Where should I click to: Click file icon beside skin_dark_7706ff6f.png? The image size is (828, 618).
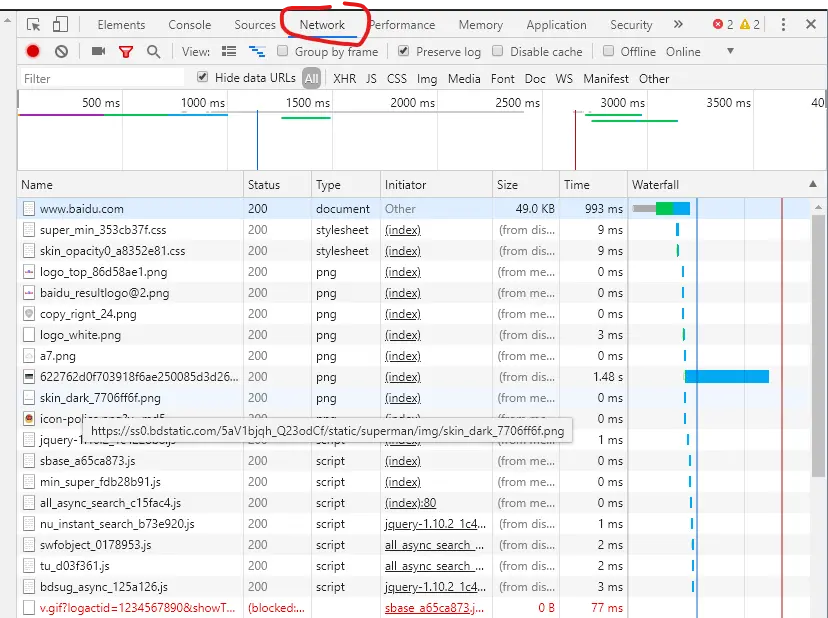coord(29,398)
